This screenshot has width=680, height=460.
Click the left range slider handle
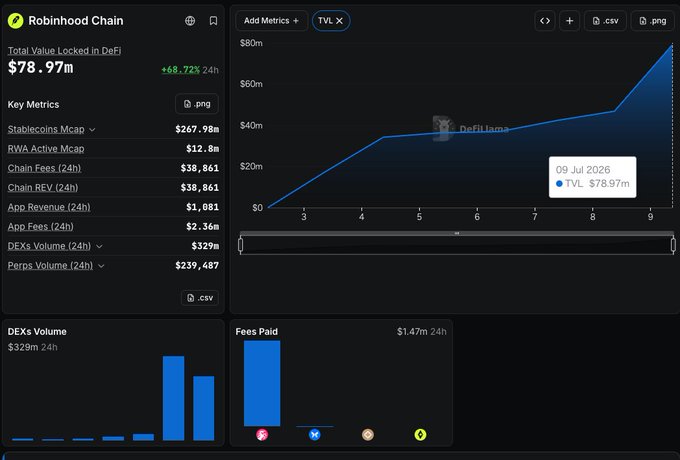(241, 245)
